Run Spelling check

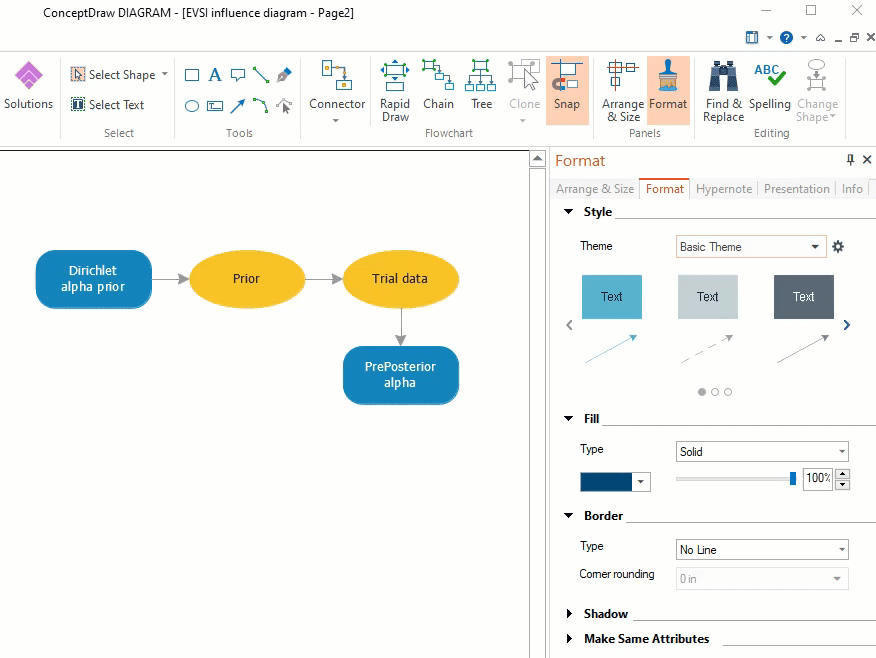click(770, 85)
